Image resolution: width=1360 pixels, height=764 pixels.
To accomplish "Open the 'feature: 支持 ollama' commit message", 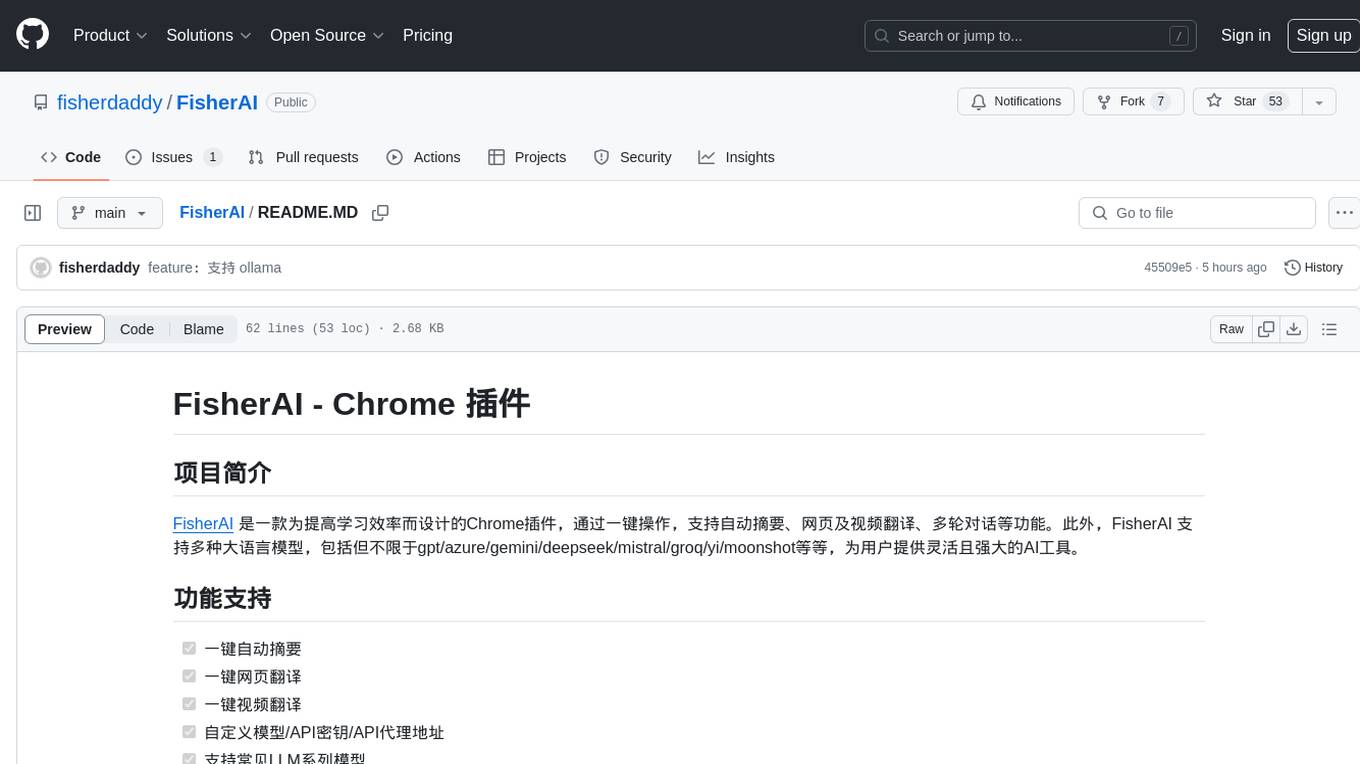I will [x=214, y=268].
